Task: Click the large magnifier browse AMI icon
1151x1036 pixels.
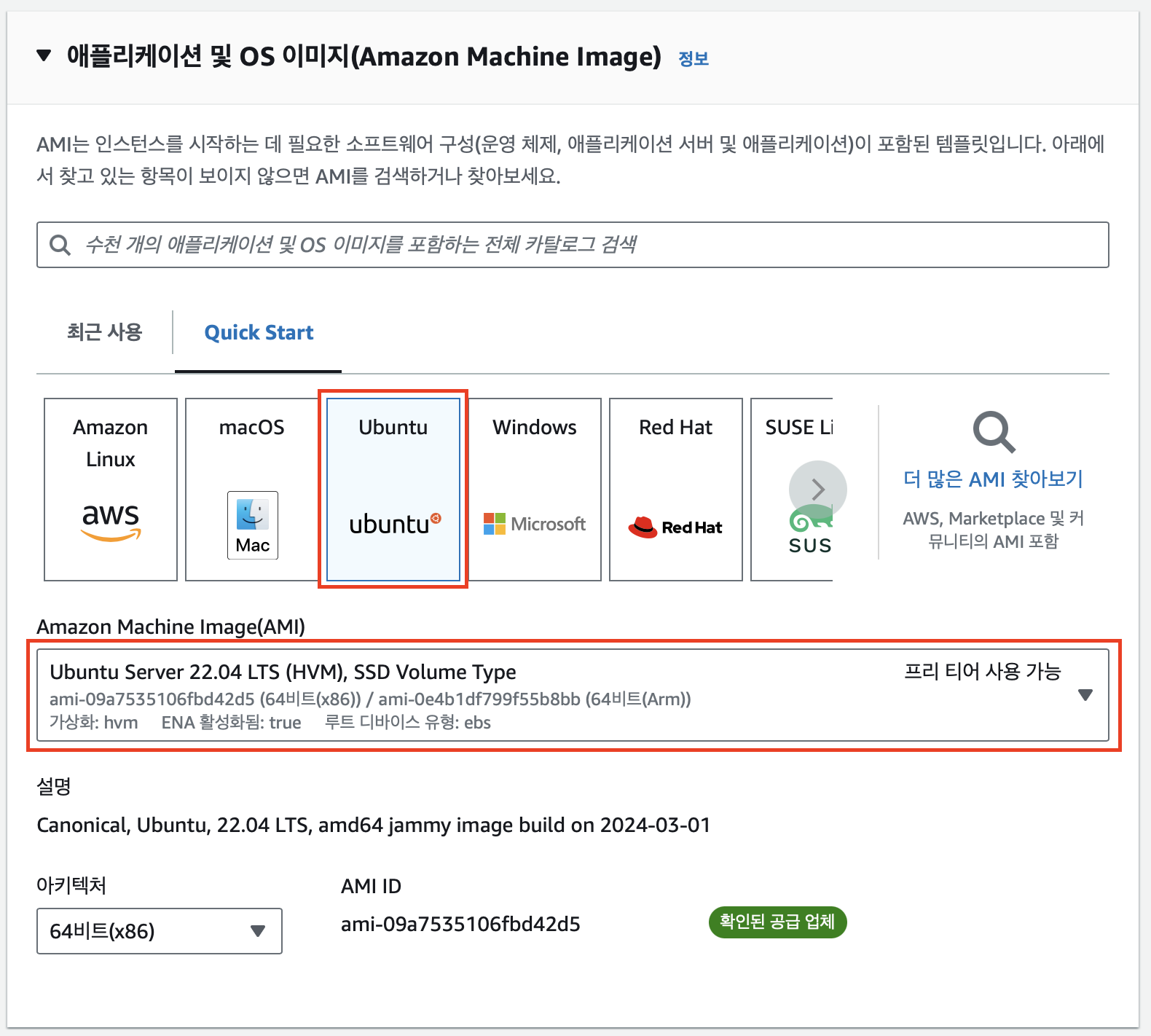Action: click(994, 432)
